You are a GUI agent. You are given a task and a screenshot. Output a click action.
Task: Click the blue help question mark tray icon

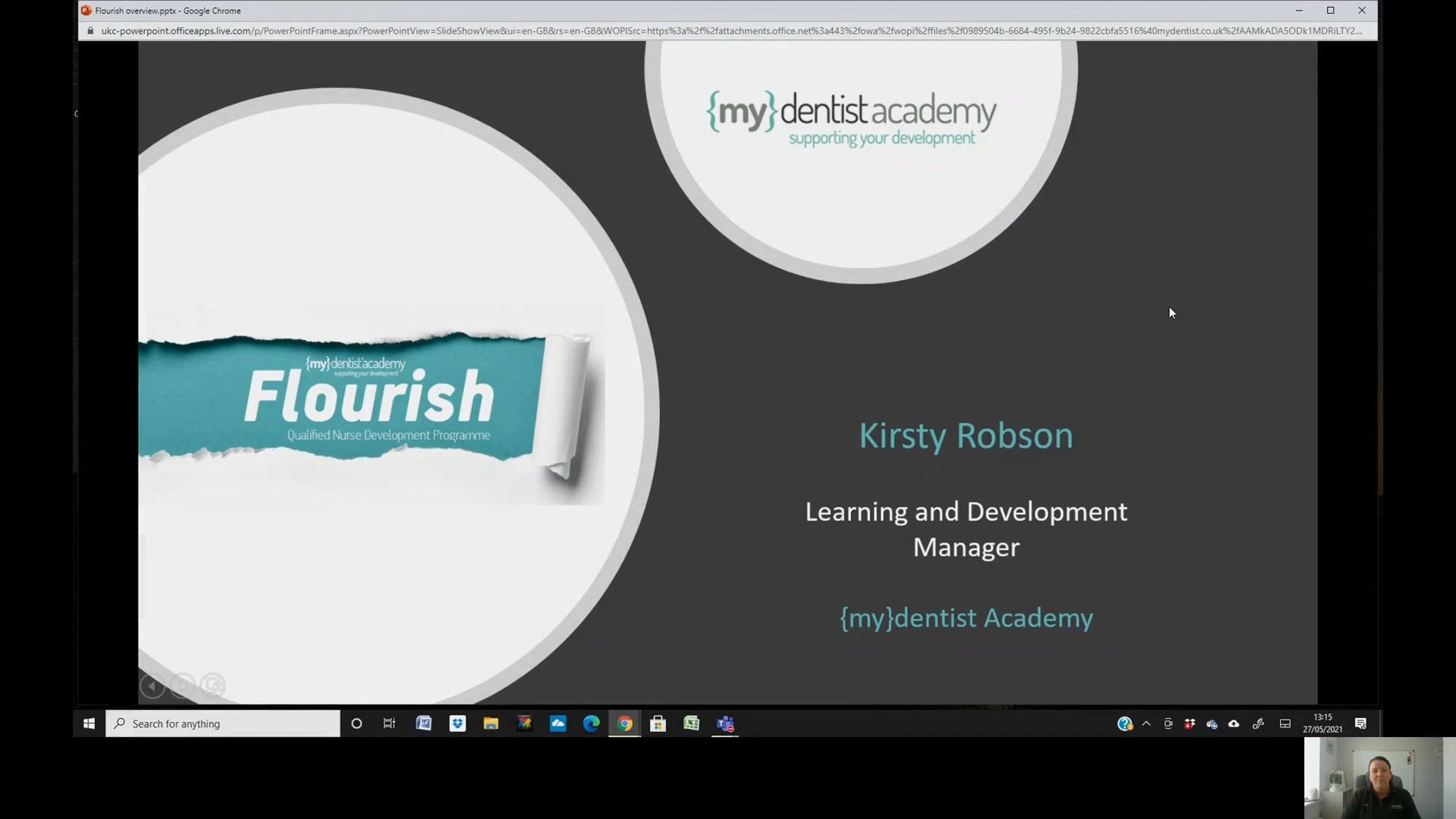1125,723
